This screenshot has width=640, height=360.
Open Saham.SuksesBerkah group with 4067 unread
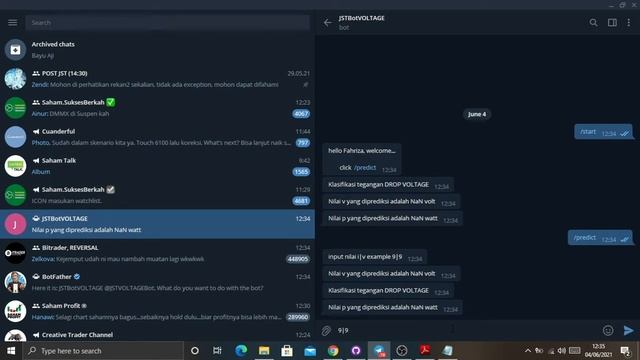(157, 108)
